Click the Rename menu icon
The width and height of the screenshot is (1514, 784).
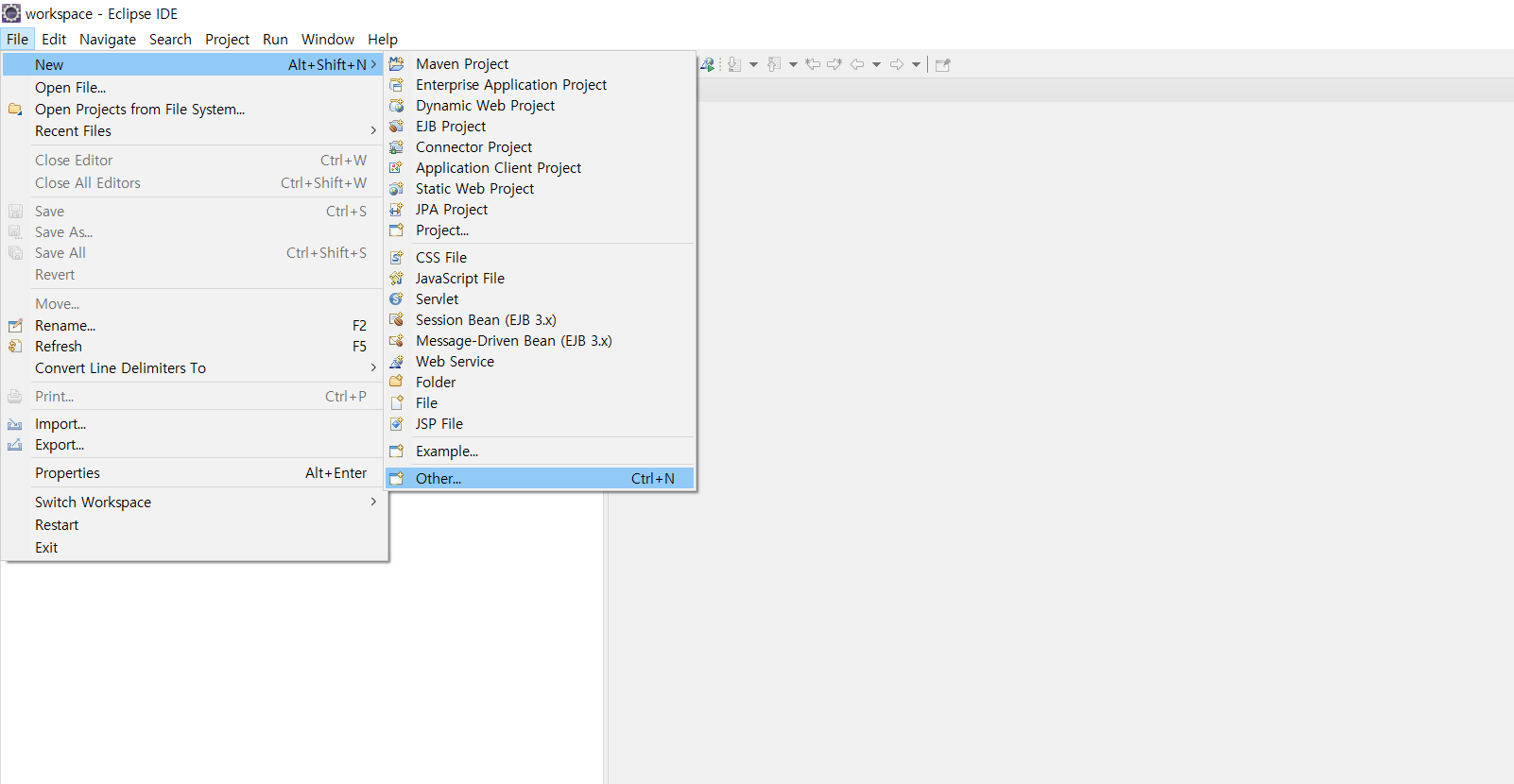(x=15, y=326)
